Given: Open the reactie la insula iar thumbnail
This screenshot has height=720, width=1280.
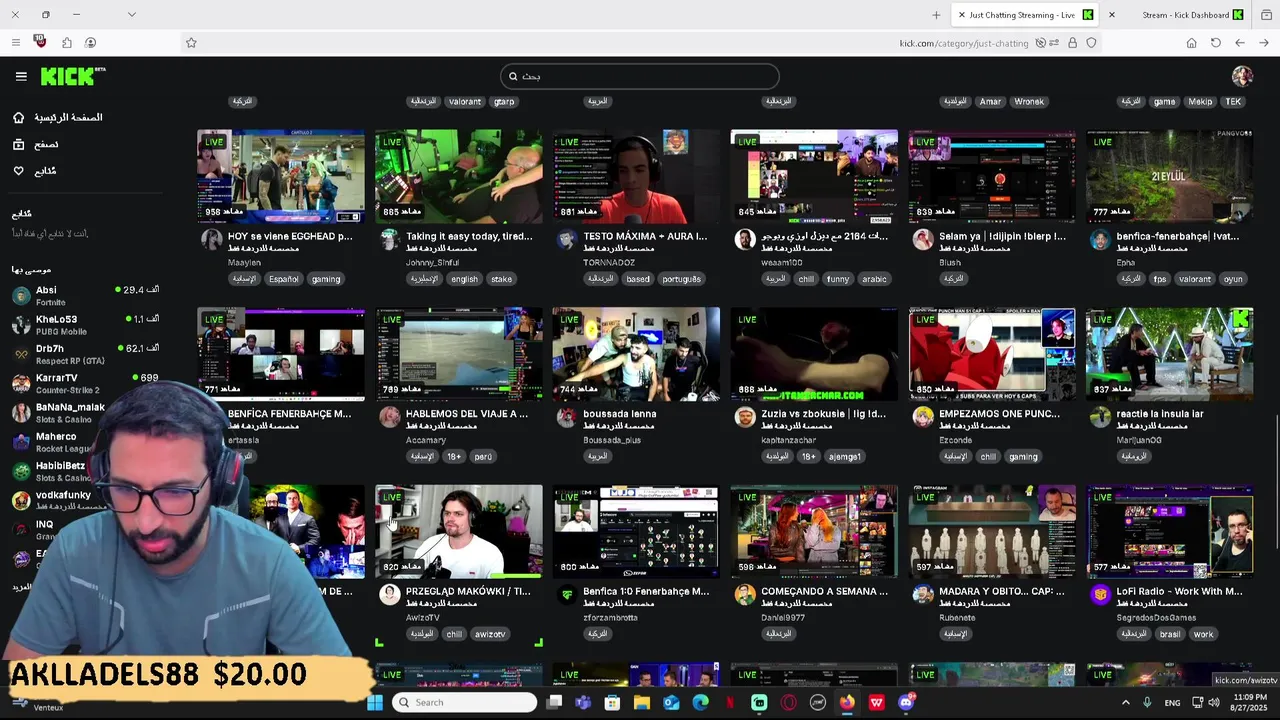Looking at the screenshot, I should coord(1170,354).
